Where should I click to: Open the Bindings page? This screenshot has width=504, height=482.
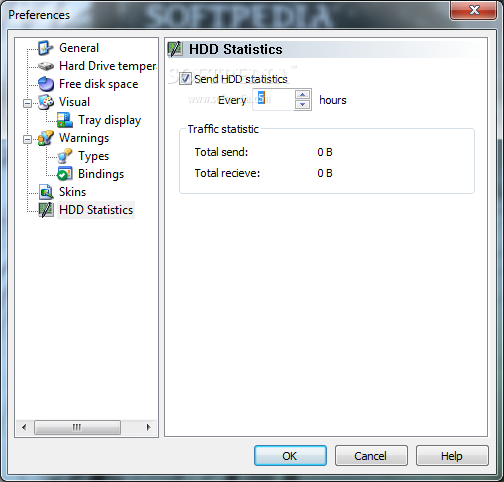coord(101,174)
